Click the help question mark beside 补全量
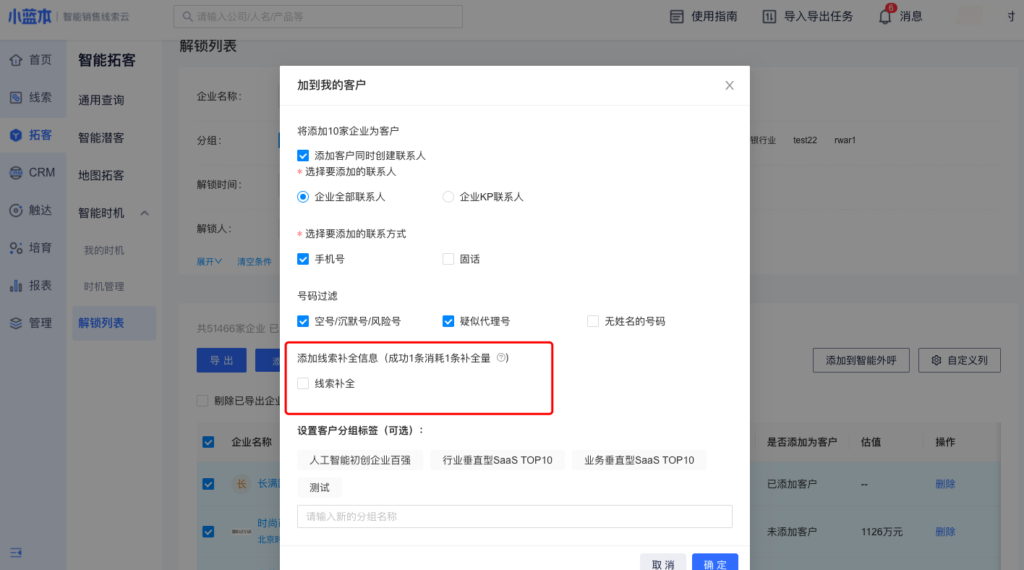Viewport: 1024px width, 570px height. click(502, 358)
